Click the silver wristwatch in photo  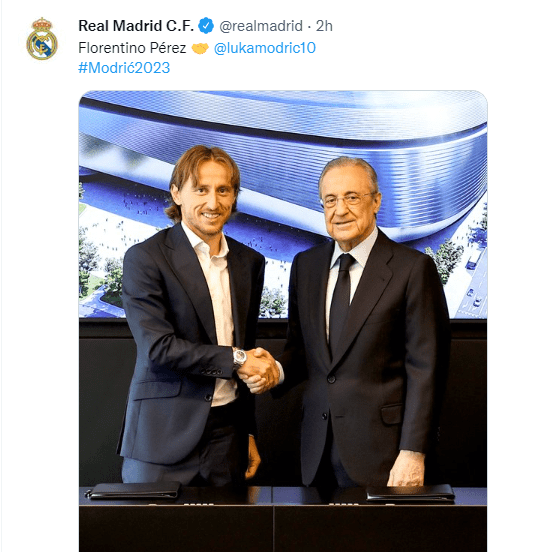(x=239, y=357)
